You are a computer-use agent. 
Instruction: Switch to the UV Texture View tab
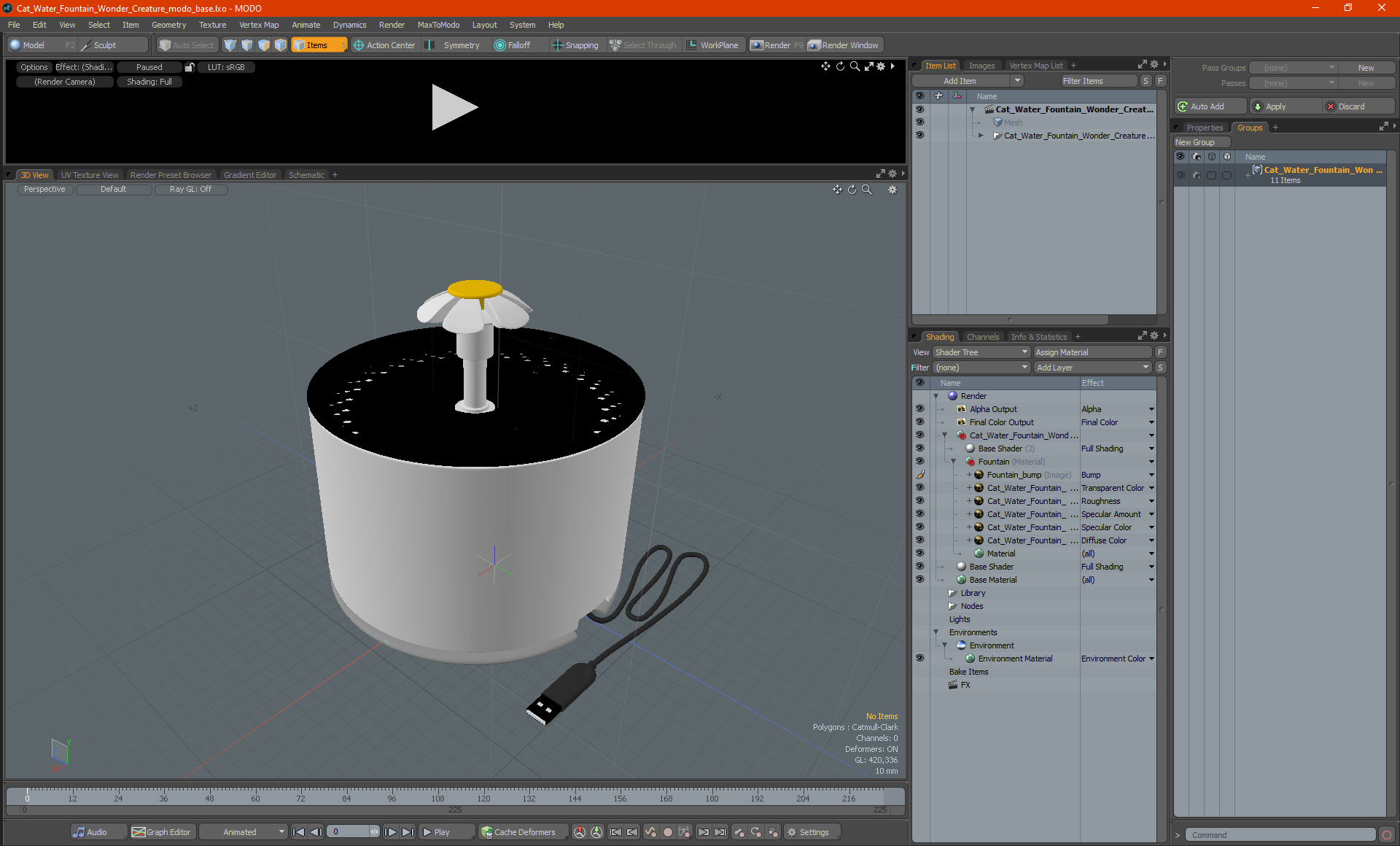click(x=89, y=175)
